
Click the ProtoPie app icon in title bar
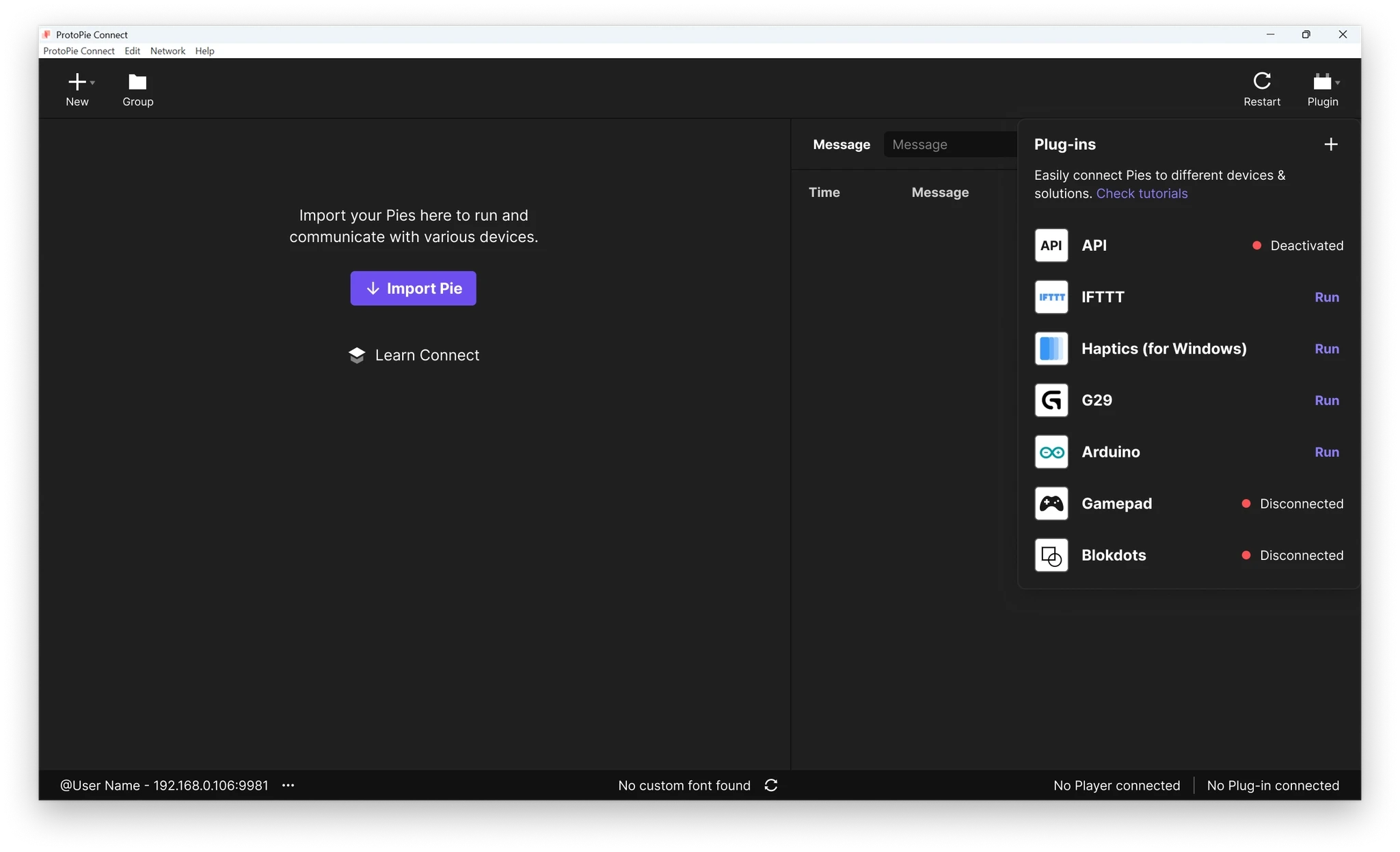point(46,34)
